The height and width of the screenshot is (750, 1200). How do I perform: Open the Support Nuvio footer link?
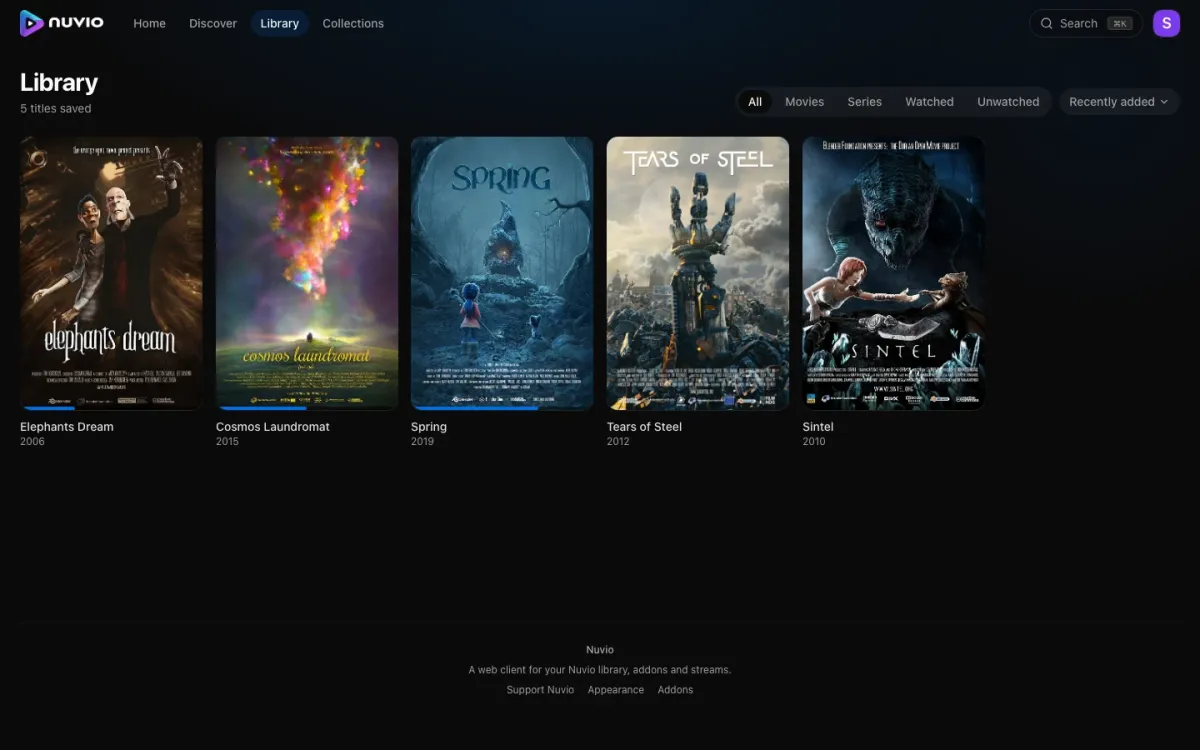pos(540,690)
